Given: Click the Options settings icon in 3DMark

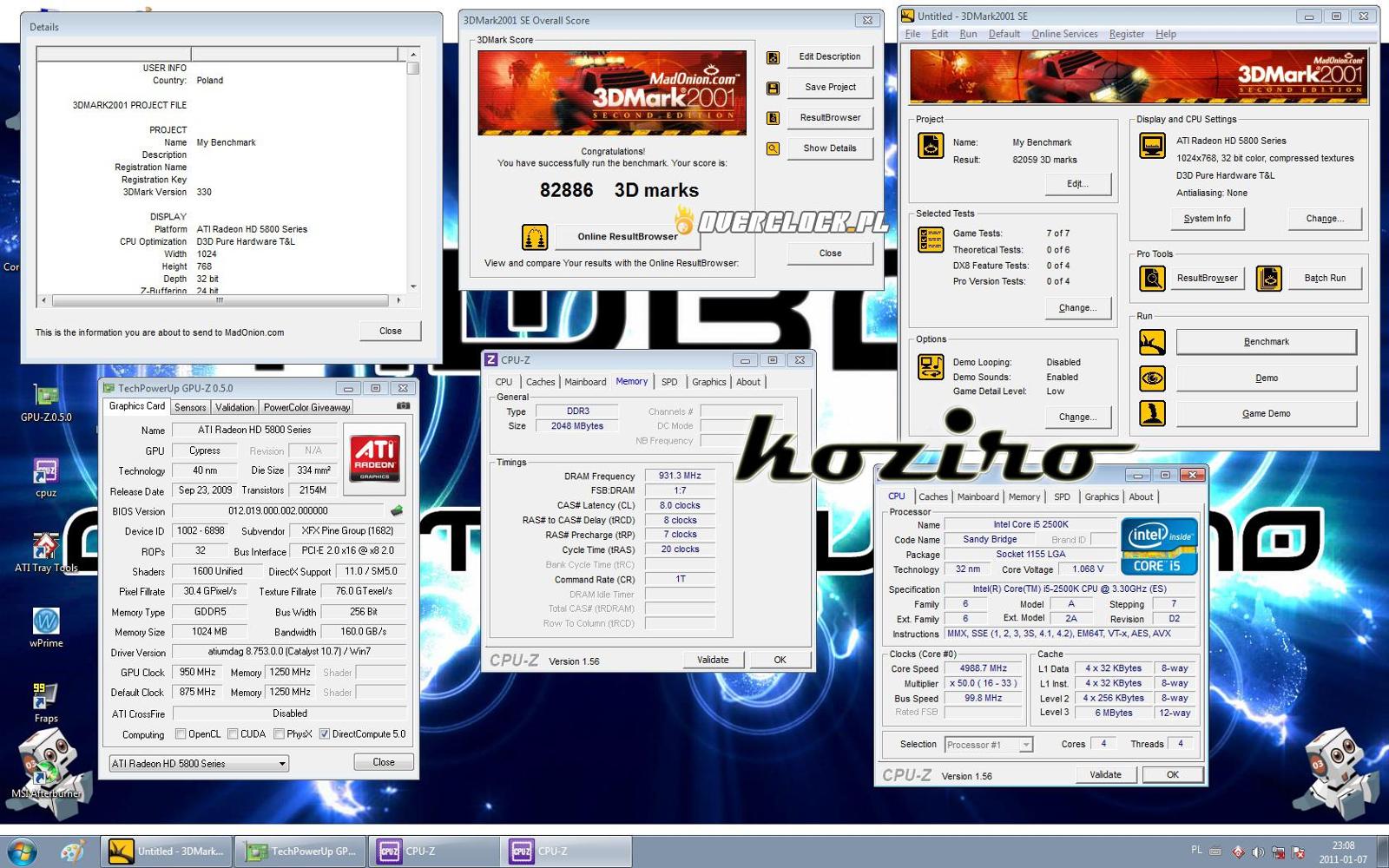Looking at the screenshot, I should [931, 367].
